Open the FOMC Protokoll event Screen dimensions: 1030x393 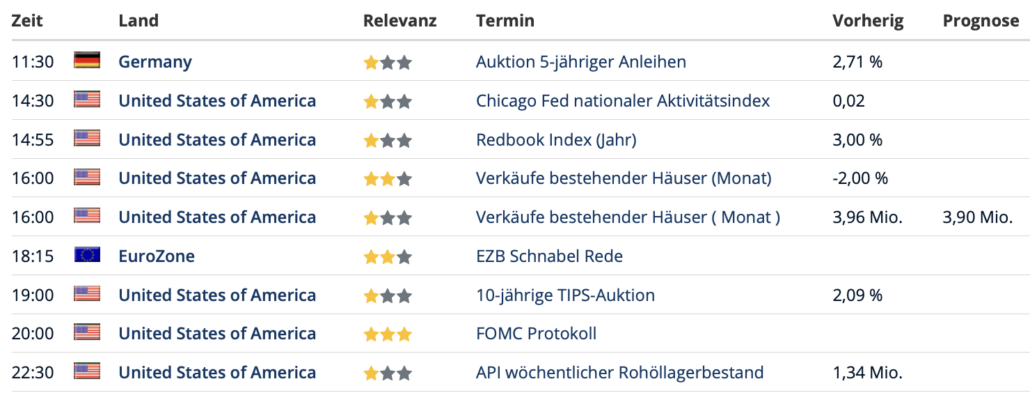(x=536, y=334)
